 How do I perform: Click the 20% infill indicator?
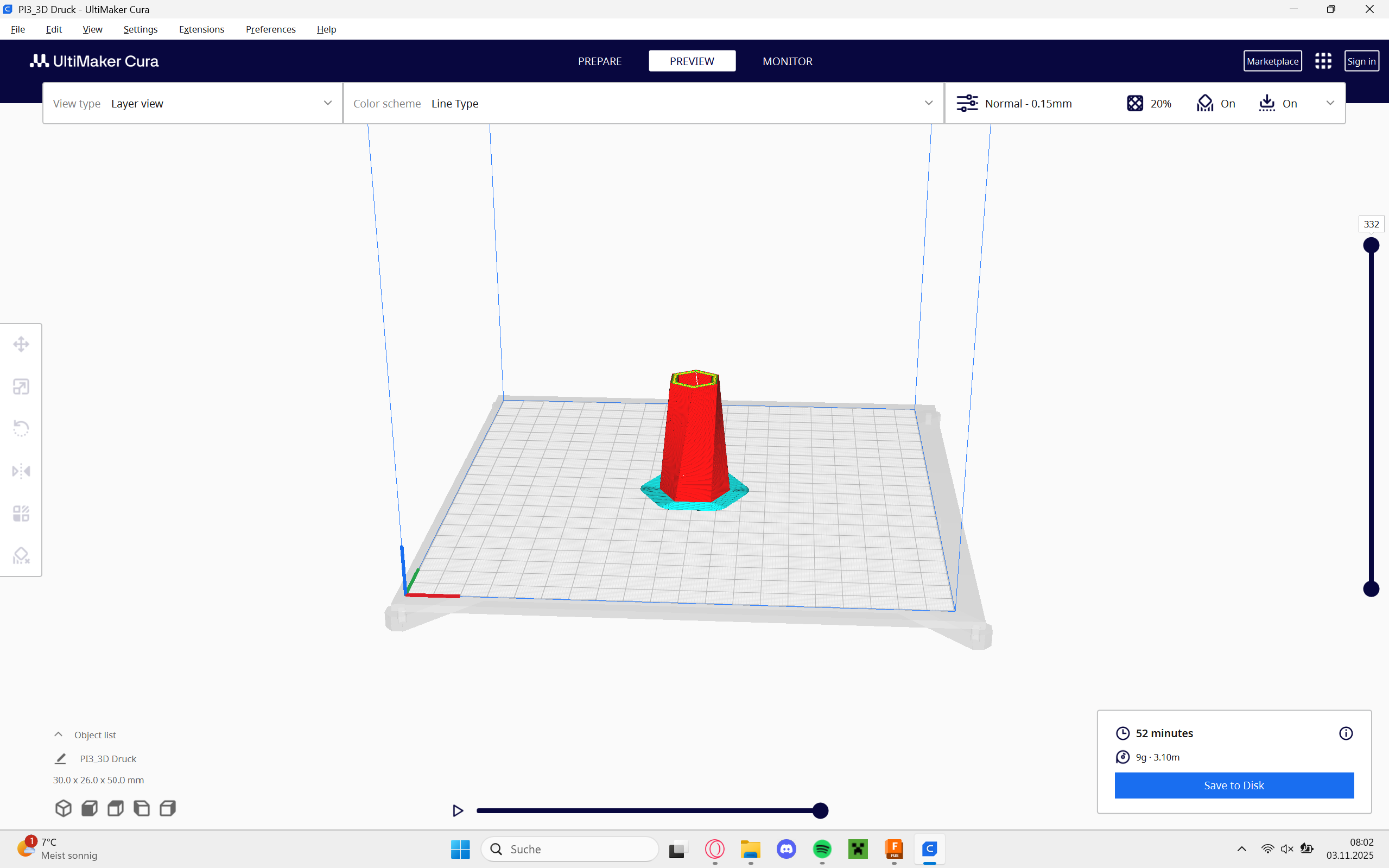coord(1150,103)
